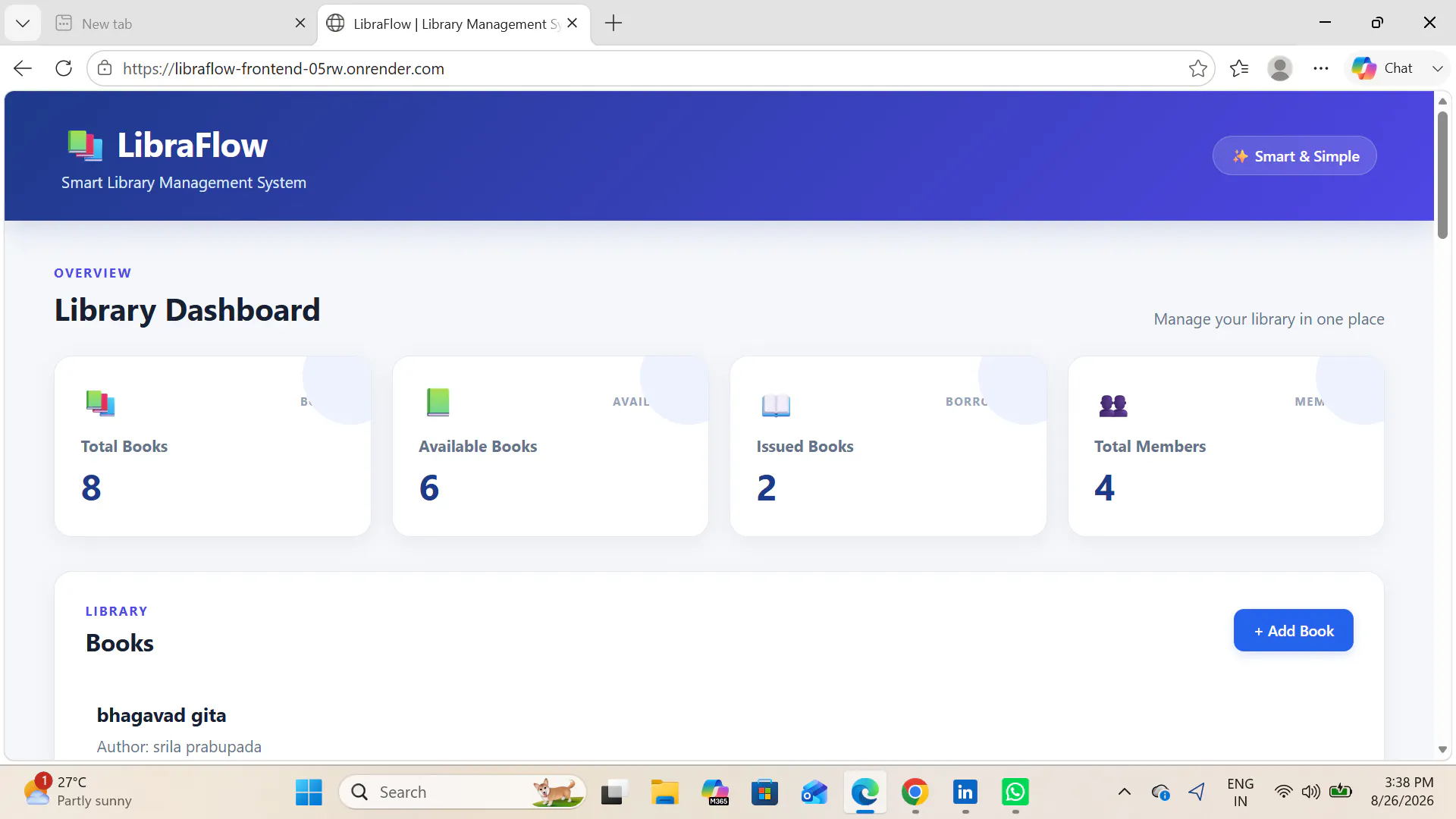Open Microsoft Store from the taskbar
This screenshot has width=1456, height=819.
point(764,792)
